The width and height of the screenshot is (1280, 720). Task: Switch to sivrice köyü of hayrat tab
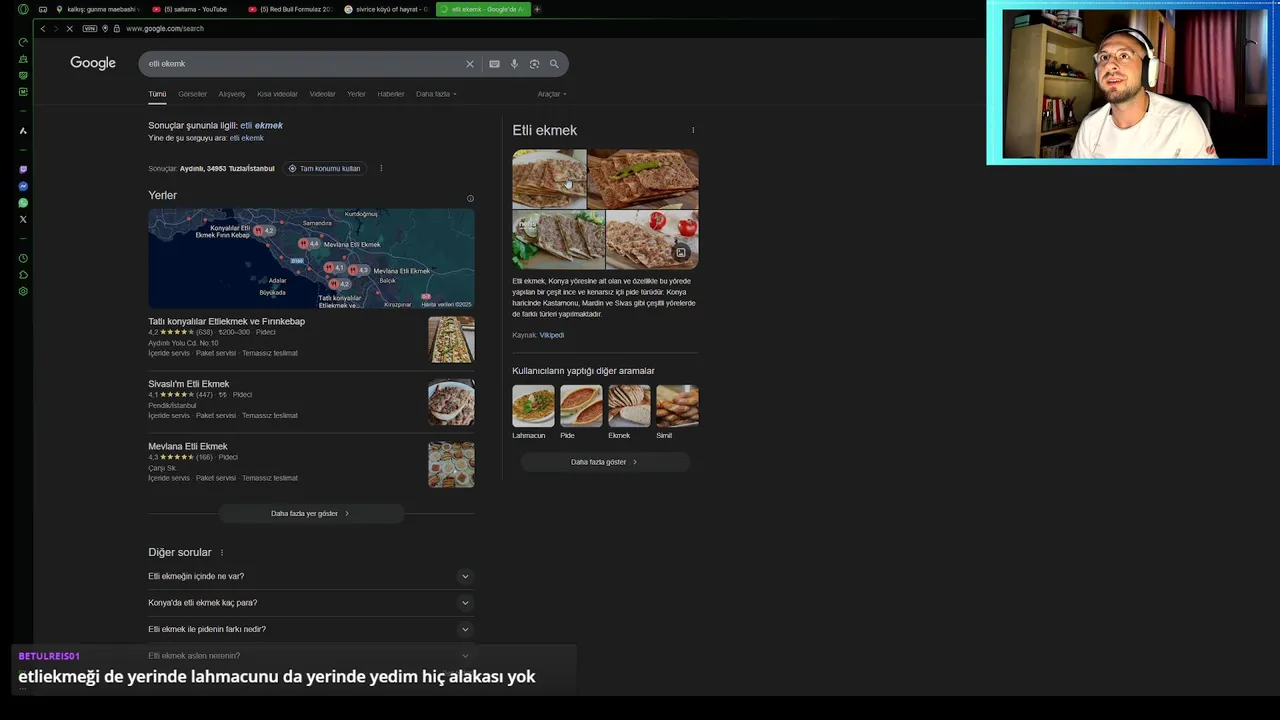coord(386,9)
